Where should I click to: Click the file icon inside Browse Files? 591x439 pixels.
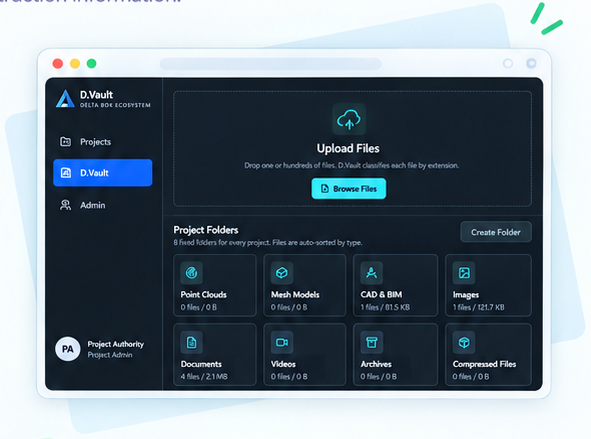point(325,188)
